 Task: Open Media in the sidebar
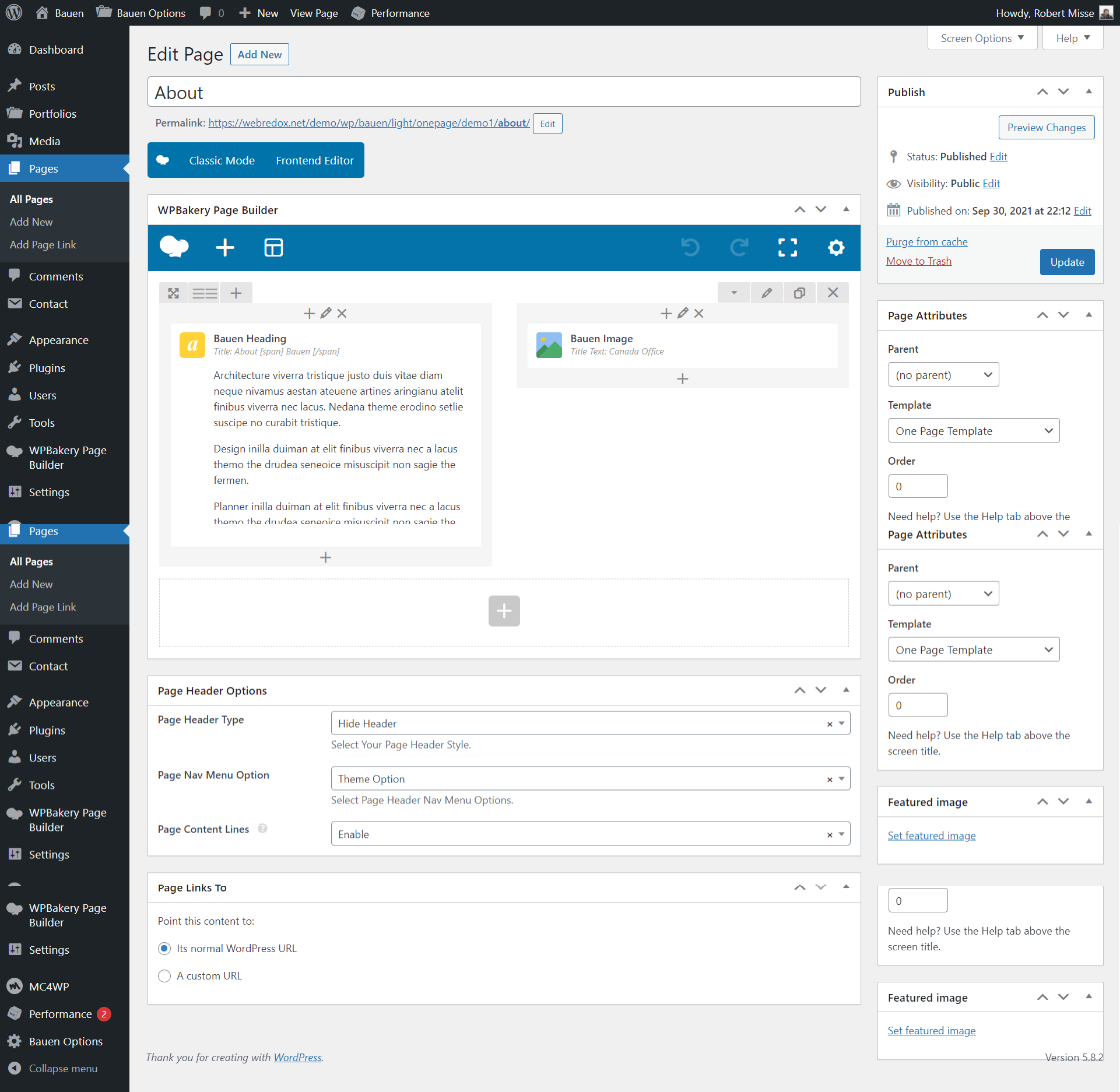(44, 141)
